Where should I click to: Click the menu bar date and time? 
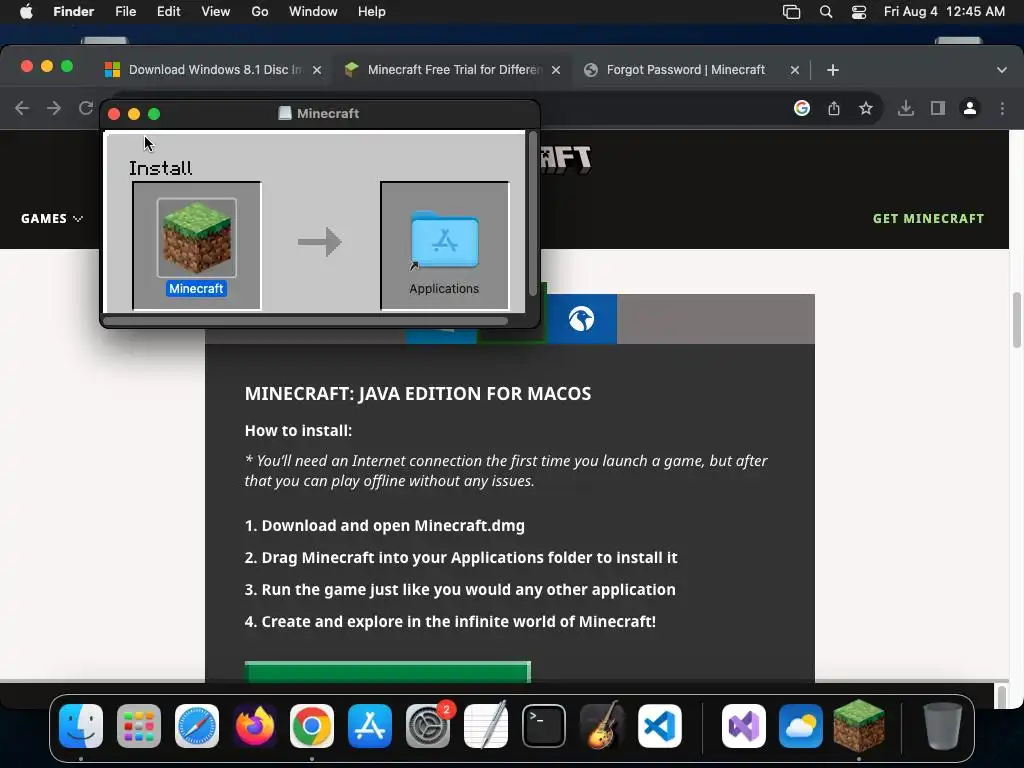coord(944,12)
